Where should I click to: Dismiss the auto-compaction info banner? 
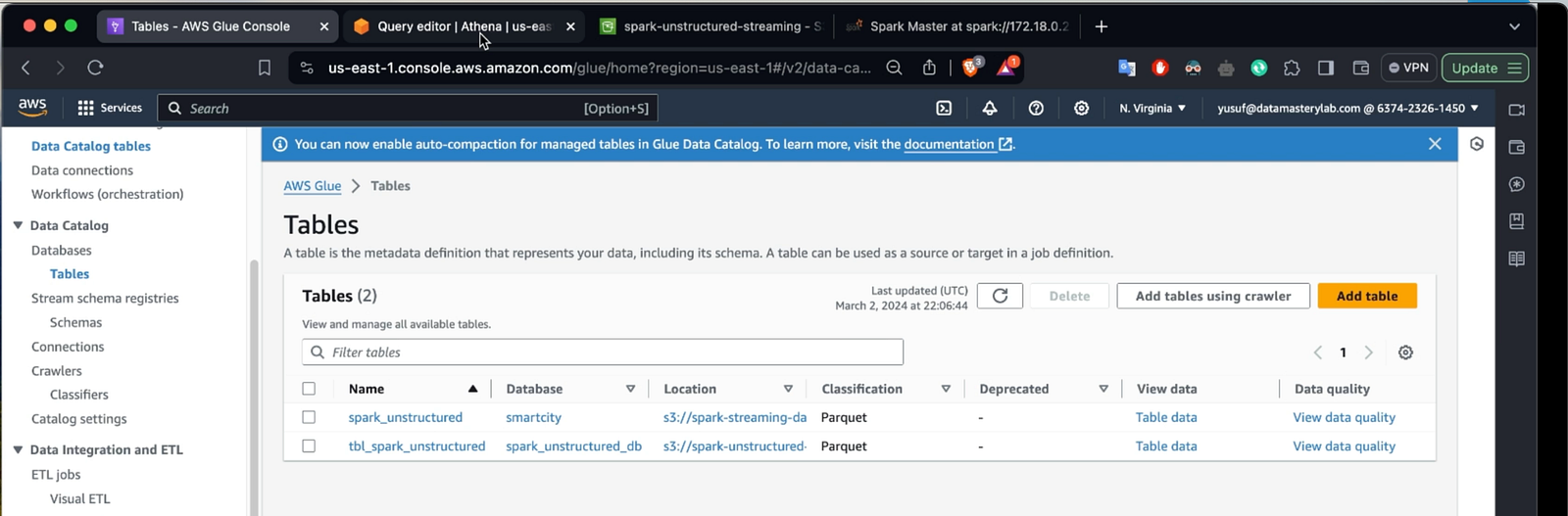click(x=1435, y=144)
